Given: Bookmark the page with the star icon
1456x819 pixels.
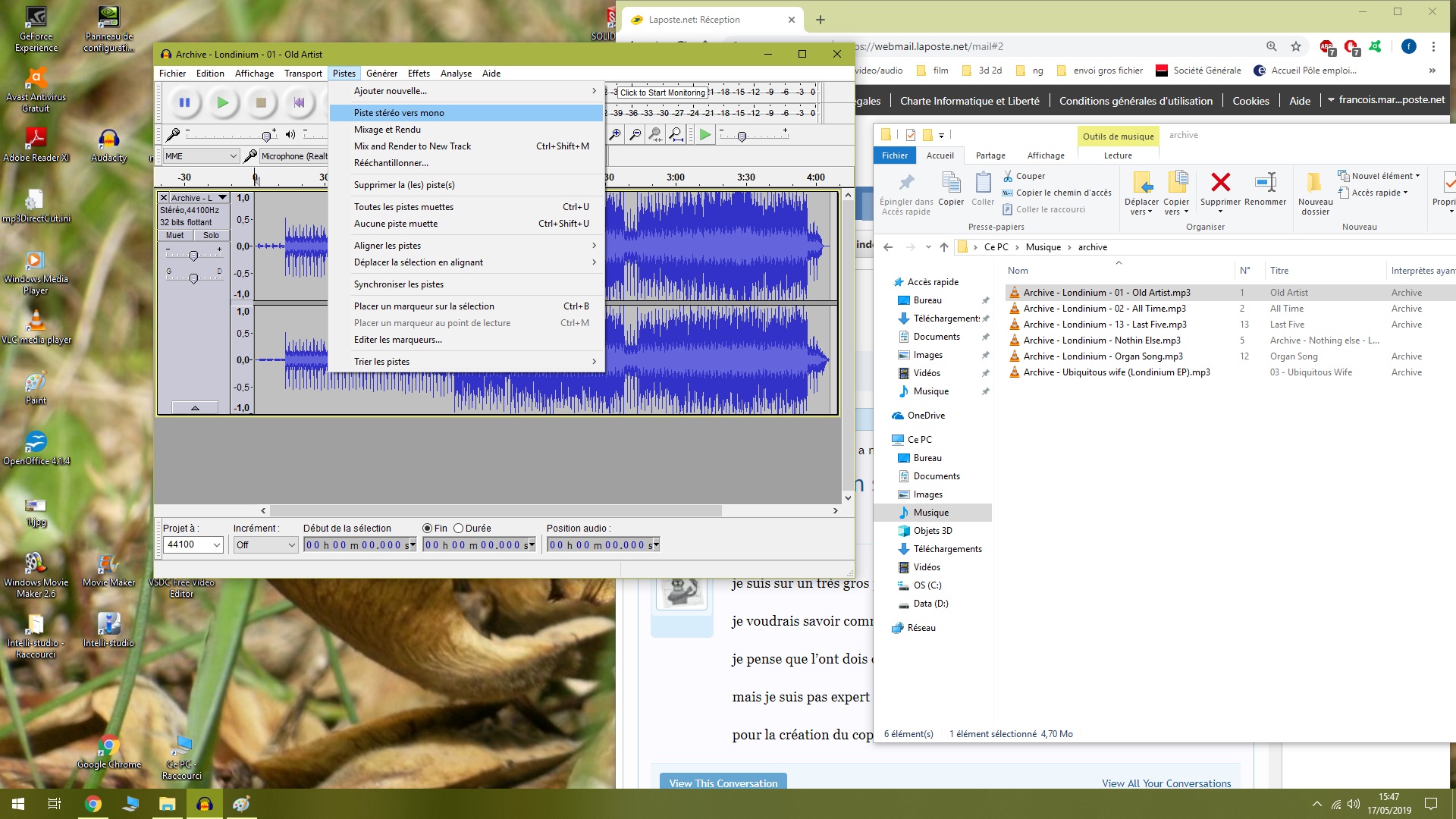Looking at the screenshot, I should point(1296,46).
